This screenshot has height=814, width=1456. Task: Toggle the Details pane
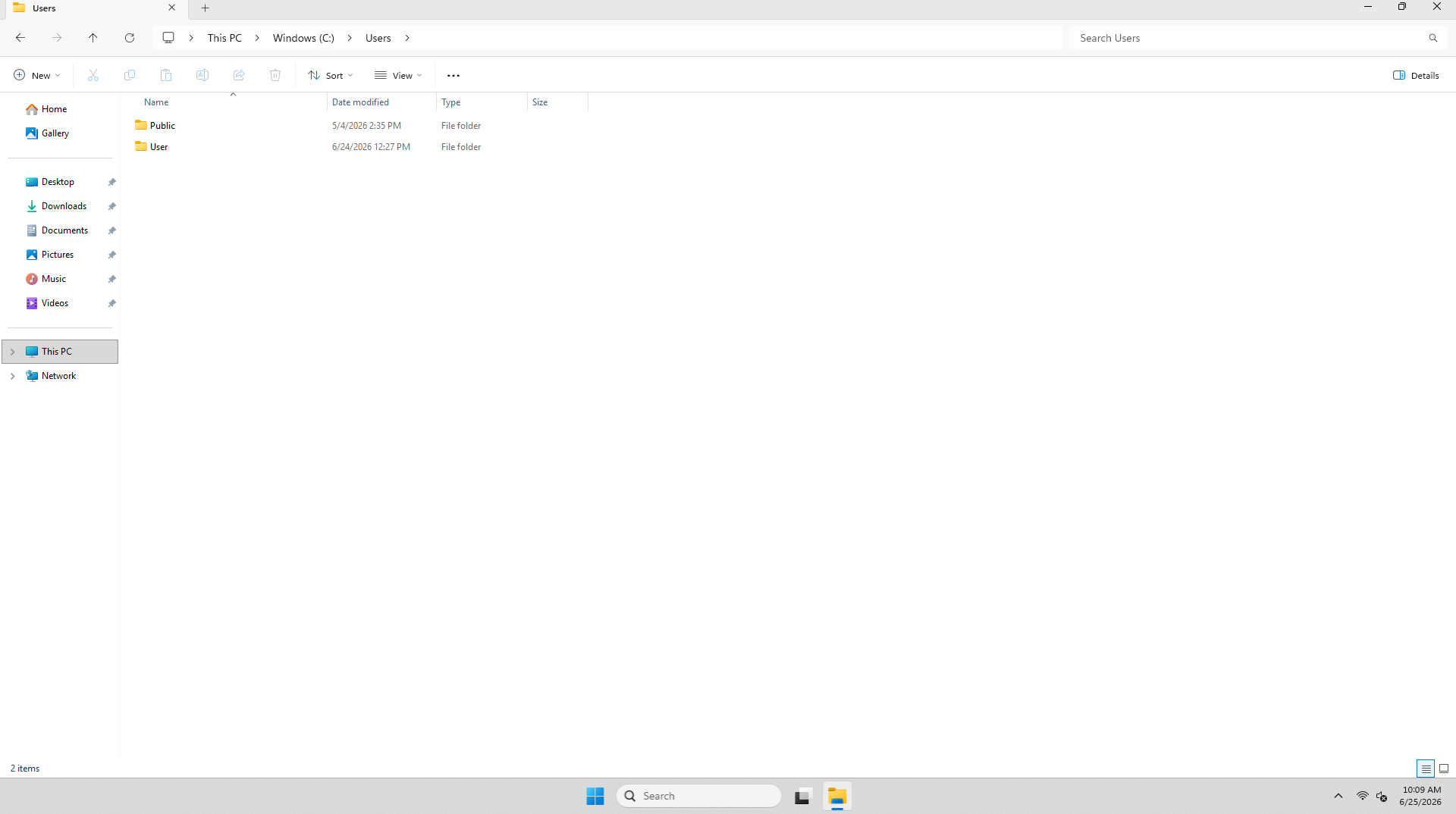(1416, 75)
